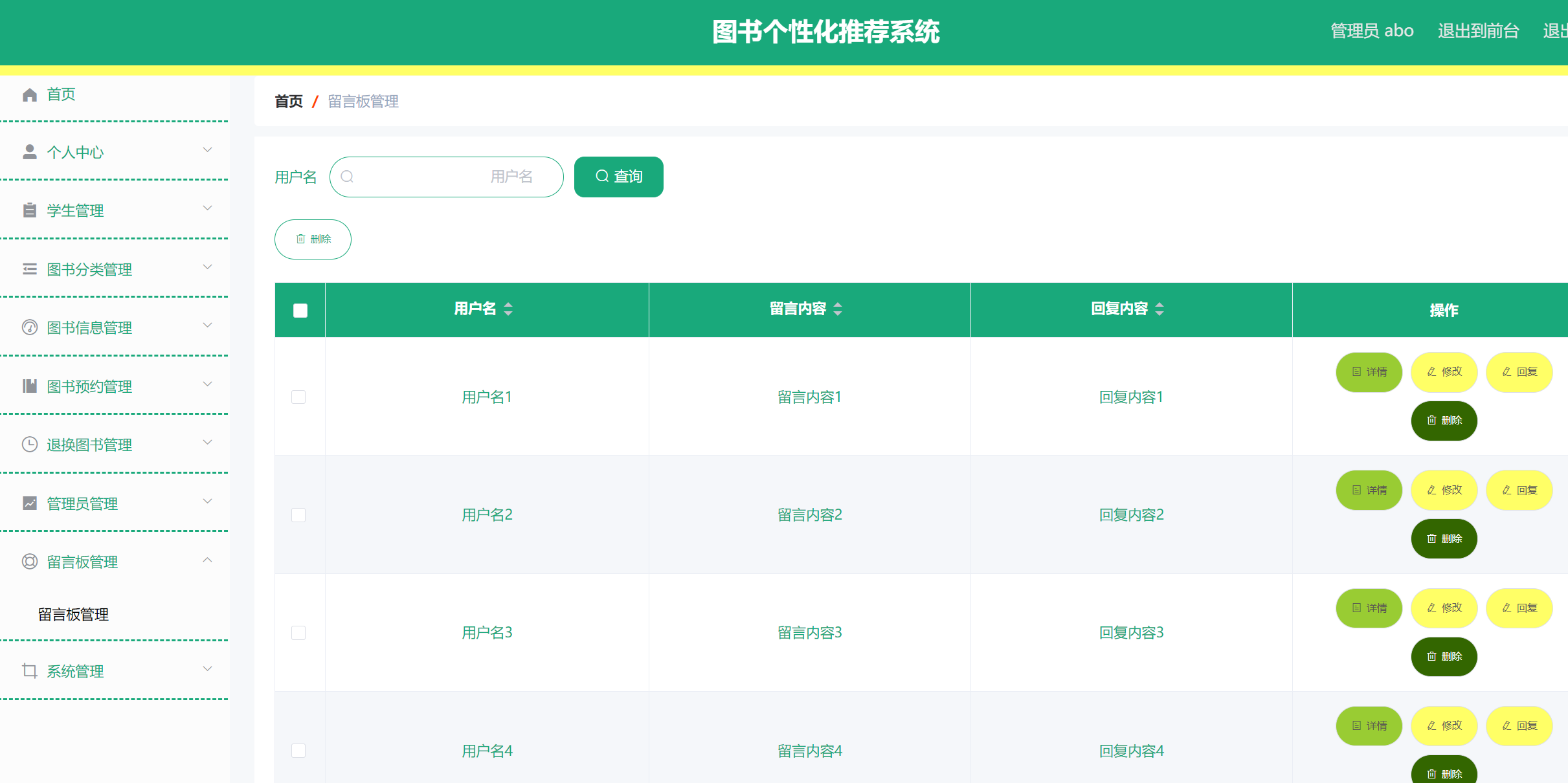
Task: Open 图书分类管理 via its list icon
Action: click(29, 269)
